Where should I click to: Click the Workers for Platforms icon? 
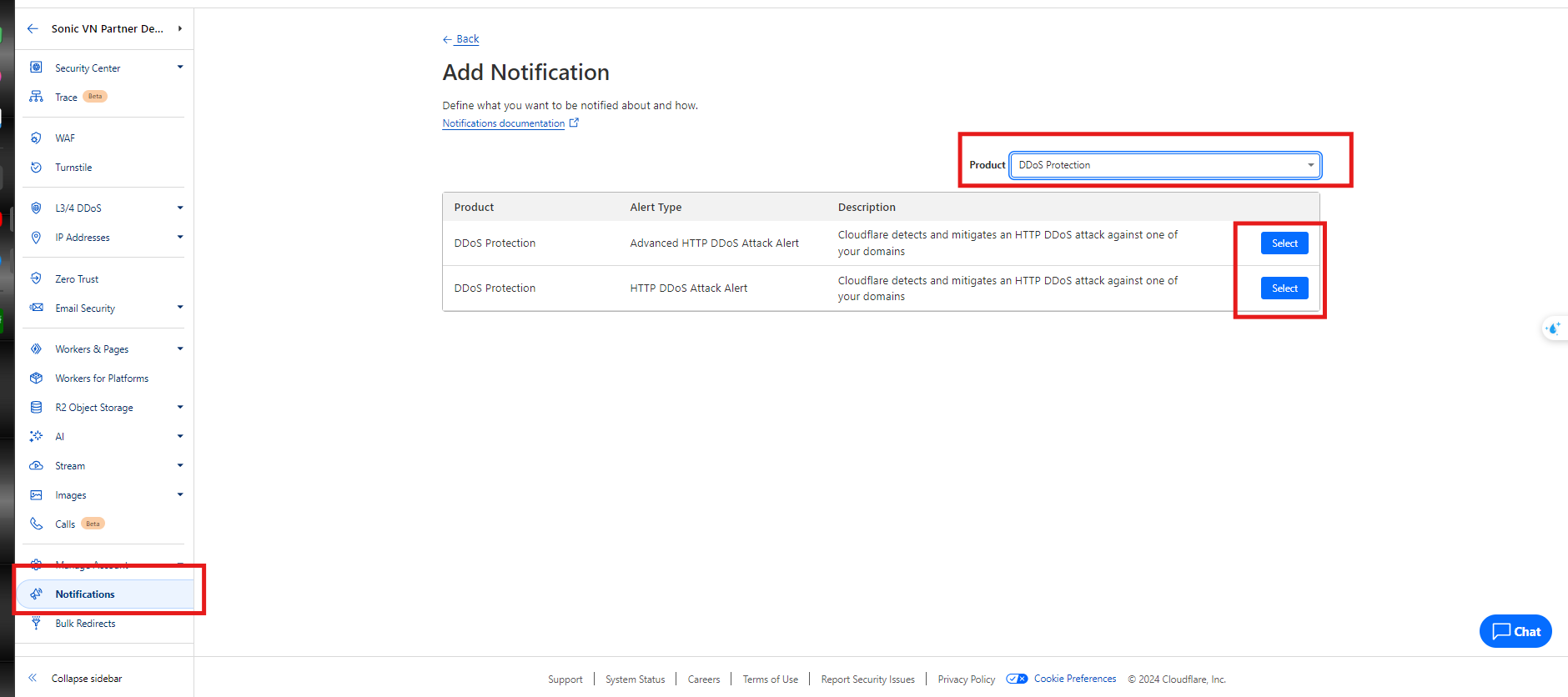pyautogui.click(x=36, y=379)
